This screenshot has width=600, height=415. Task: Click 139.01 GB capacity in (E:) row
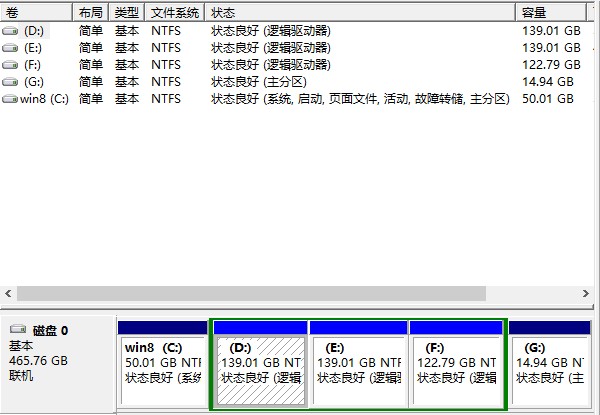551,48
